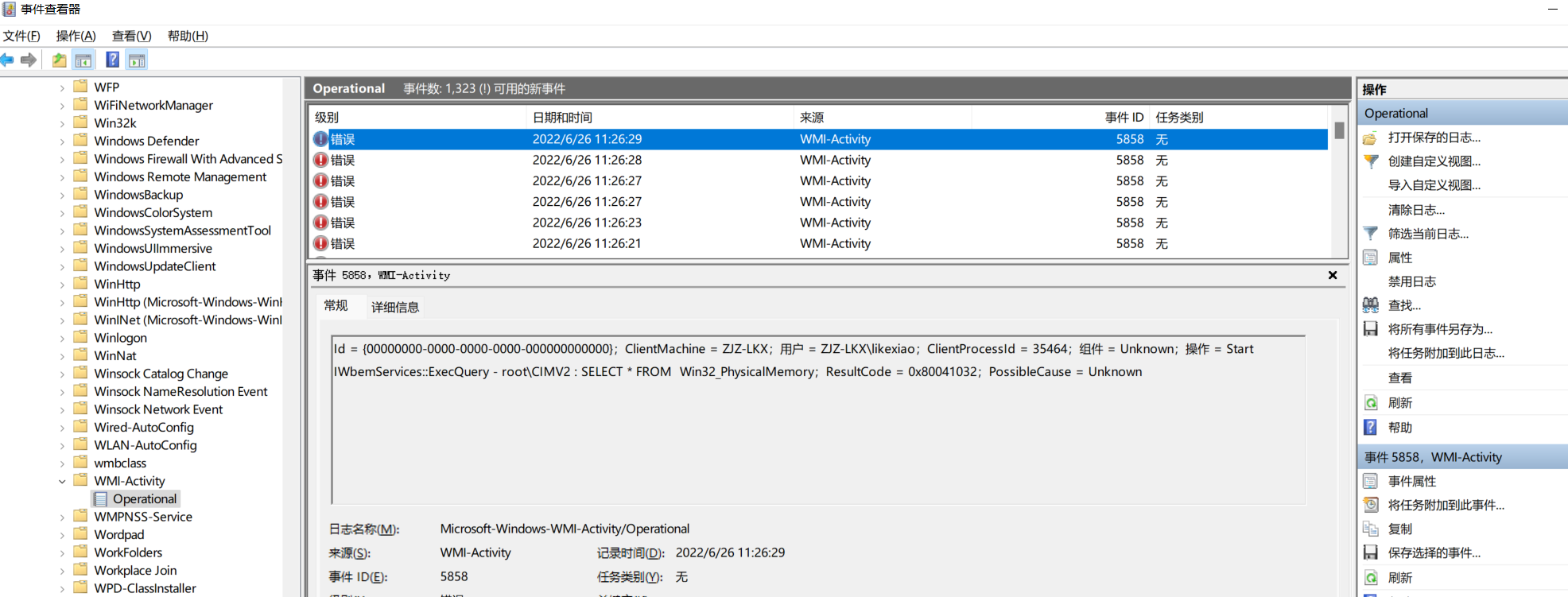Click 禁用日志 action
Screen dimensions: 1568x597
(1412, 281)
